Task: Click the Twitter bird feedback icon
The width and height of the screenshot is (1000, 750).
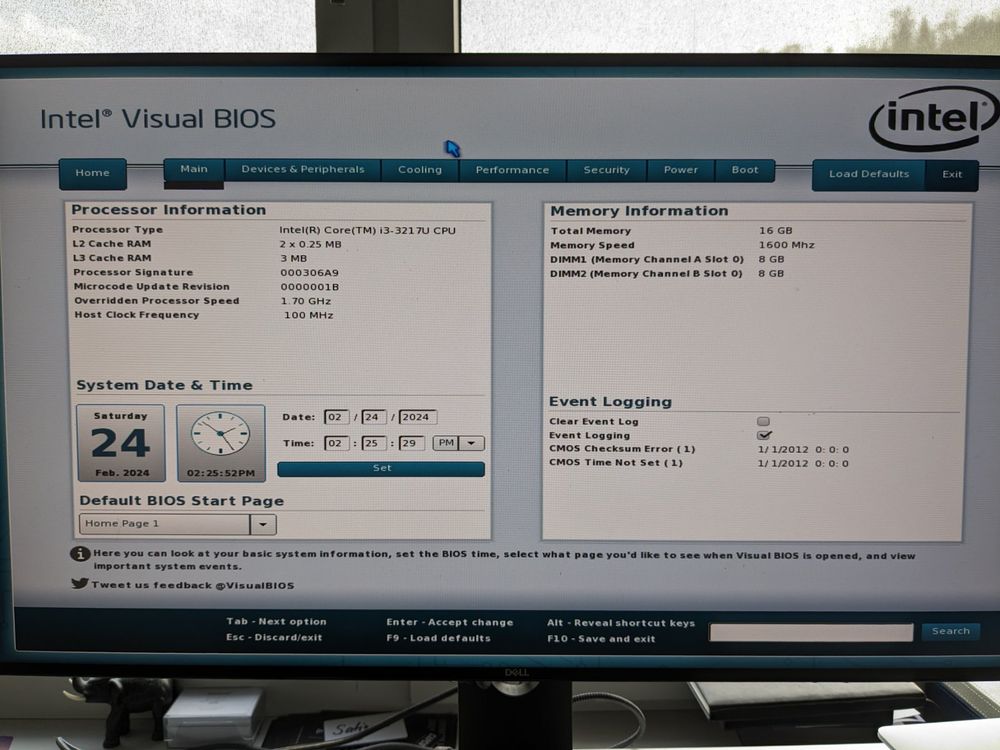Action: point(79,585)
